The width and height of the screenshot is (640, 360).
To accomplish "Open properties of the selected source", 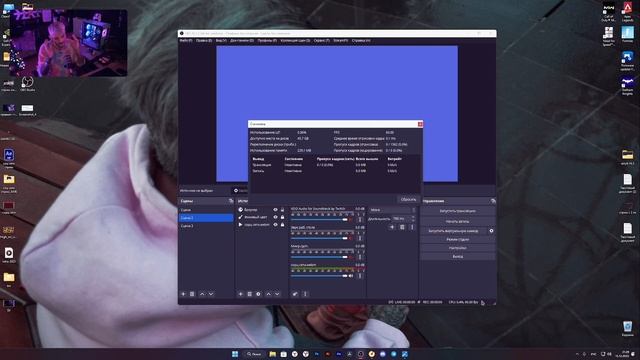I will click(258, 294).
